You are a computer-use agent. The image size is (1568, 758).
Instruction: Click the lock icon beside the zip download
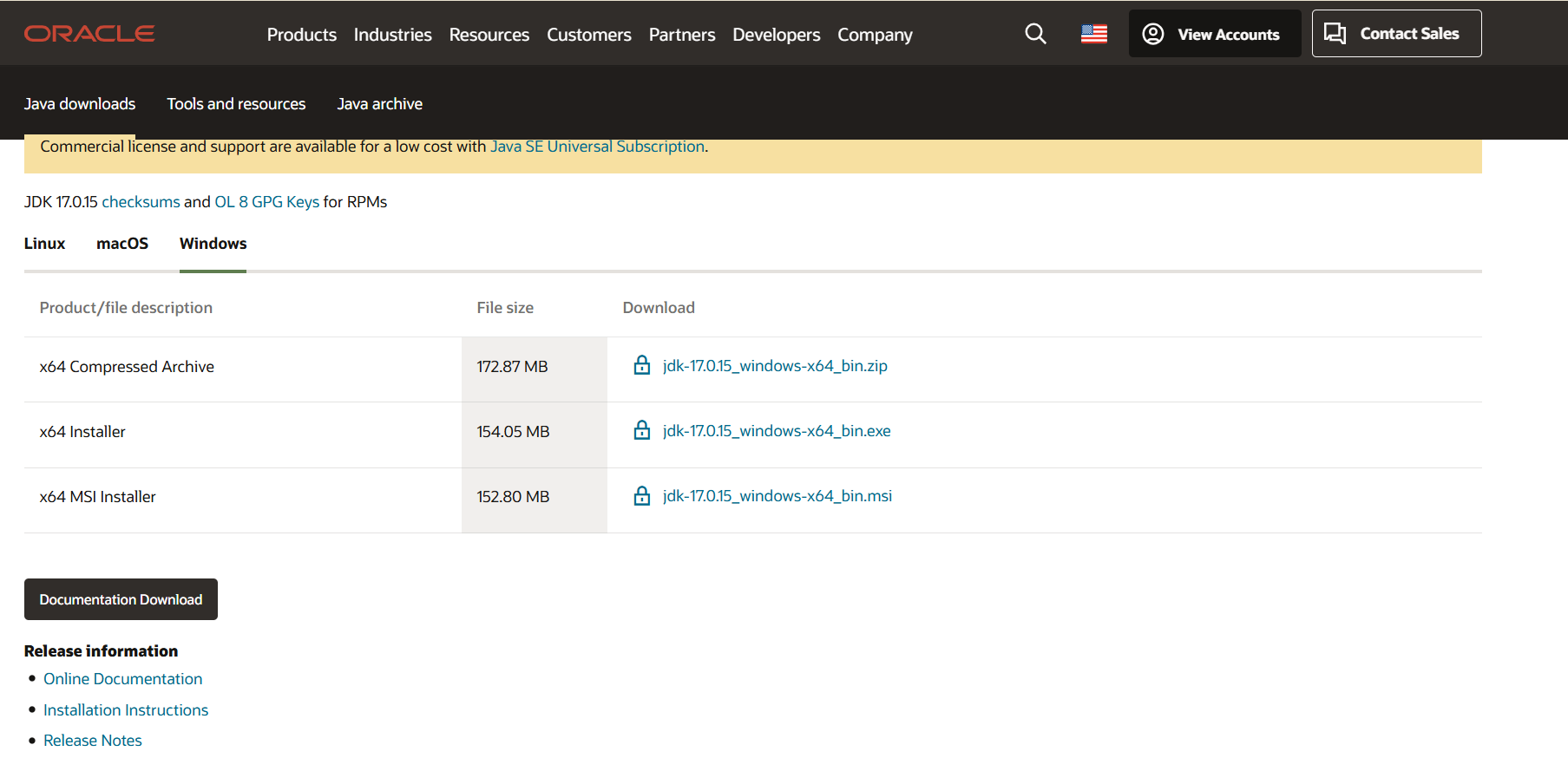pos(642,365)
